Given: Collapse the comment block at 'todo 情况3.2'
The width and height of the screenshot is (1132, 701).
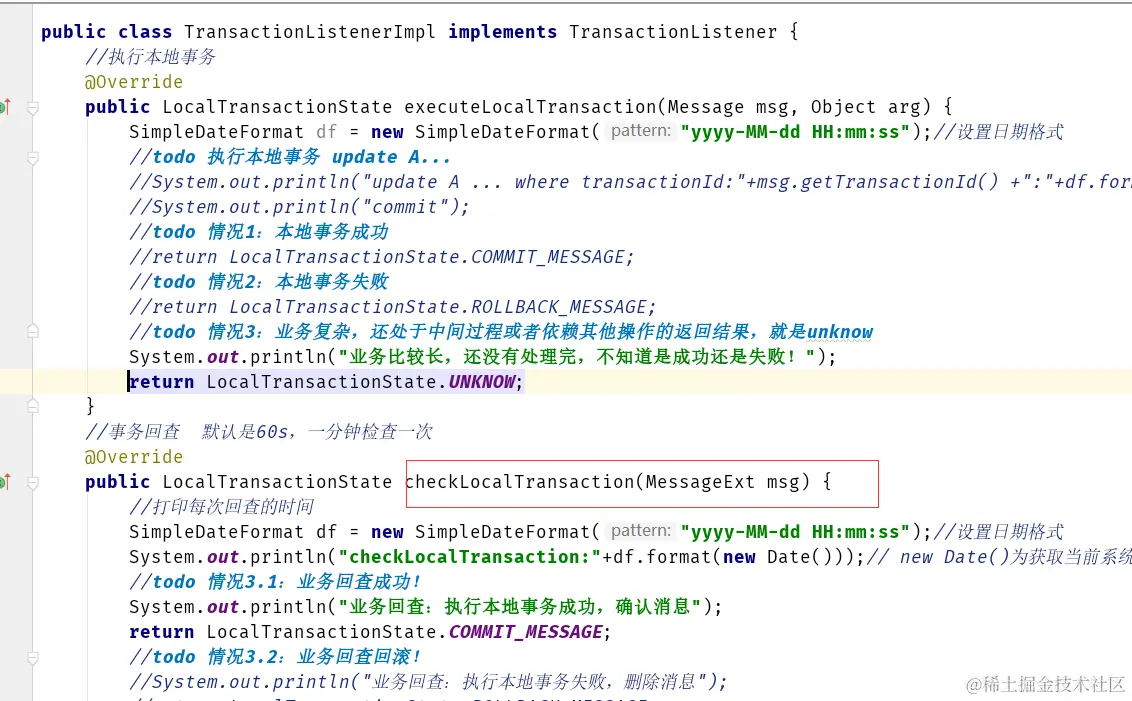Looking at the screenshot, I should (x=32, y=658).
